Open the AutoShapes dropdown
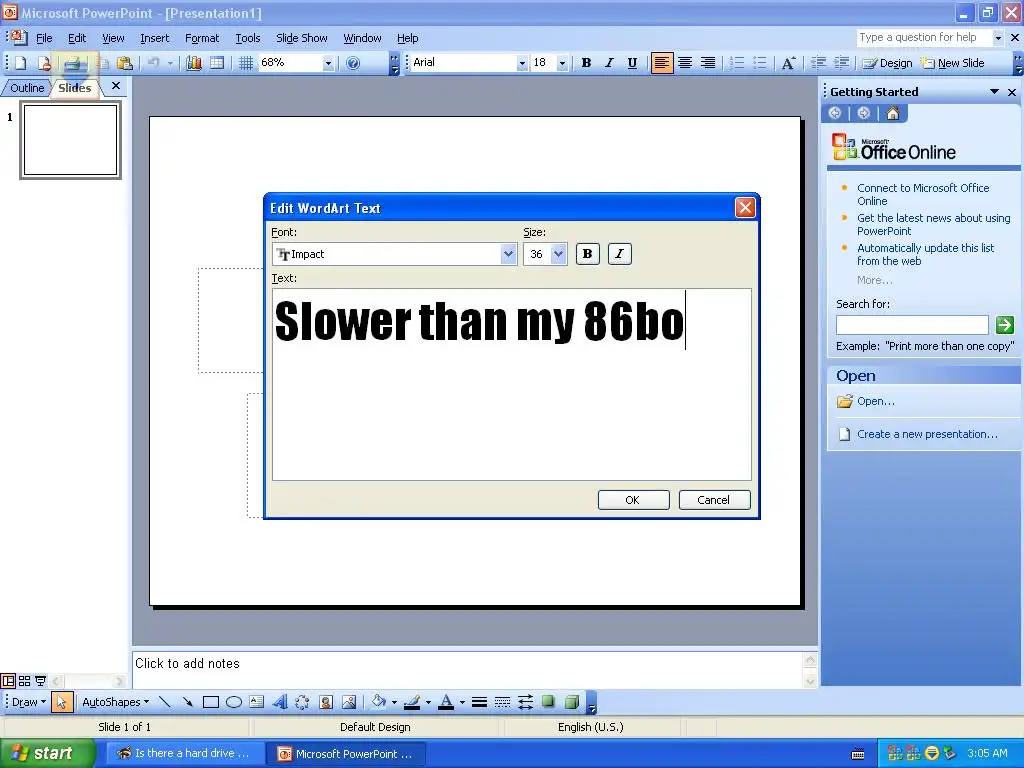Image resolution: width=1024 pixels, height=768 pixels. (x=116, y=702)
